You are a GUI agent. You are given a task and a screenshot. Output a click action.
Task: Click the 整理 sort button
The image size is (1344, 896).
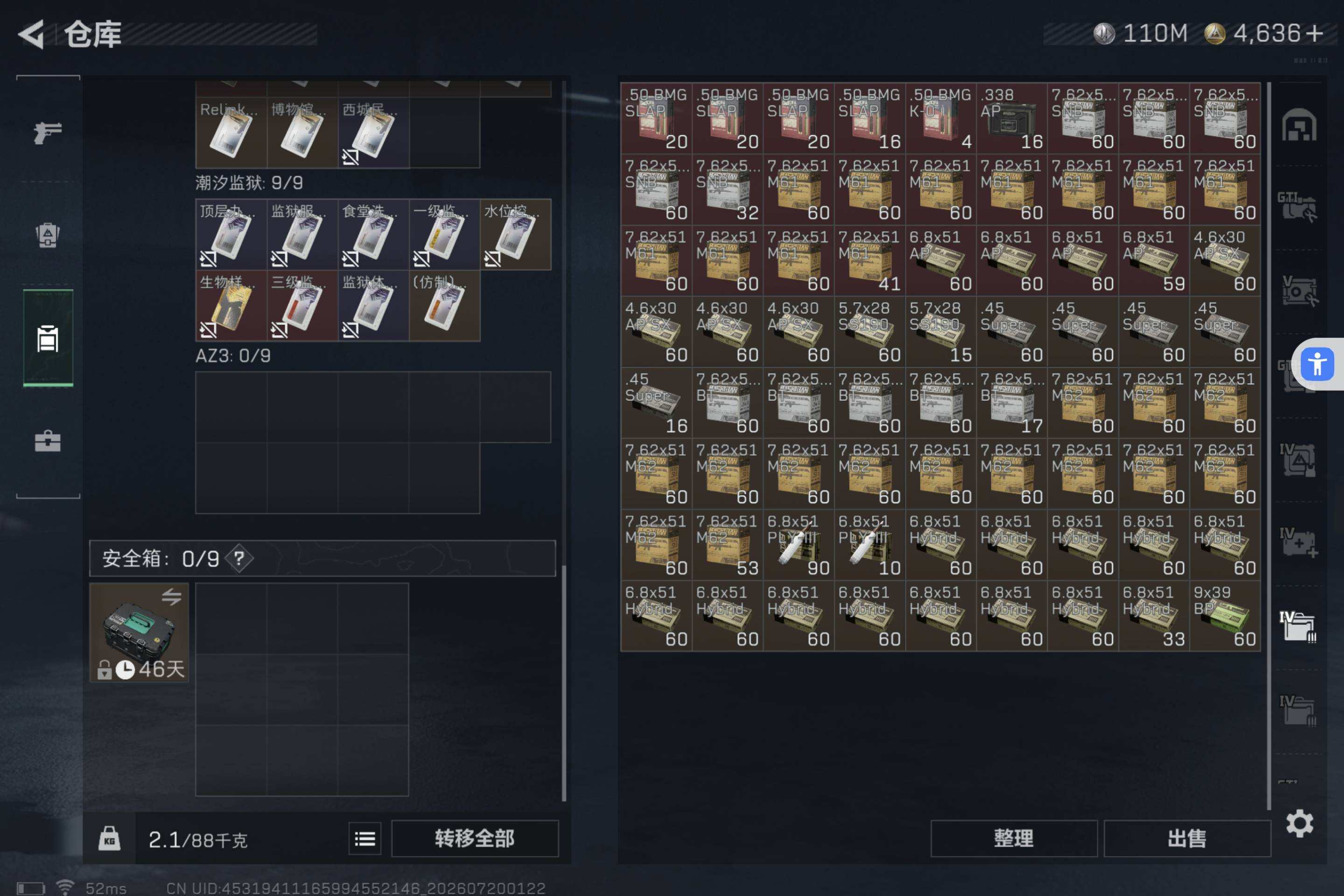click(1014, 838)
